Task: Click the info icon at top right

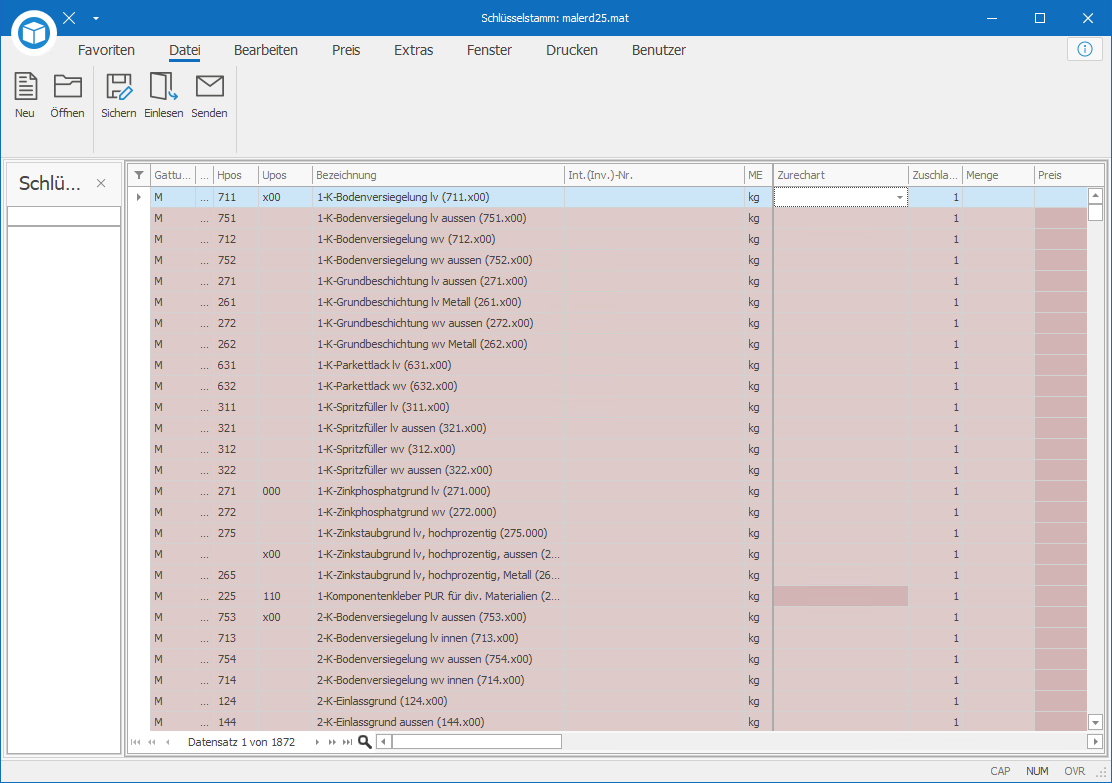Action: click(1084, 49)
